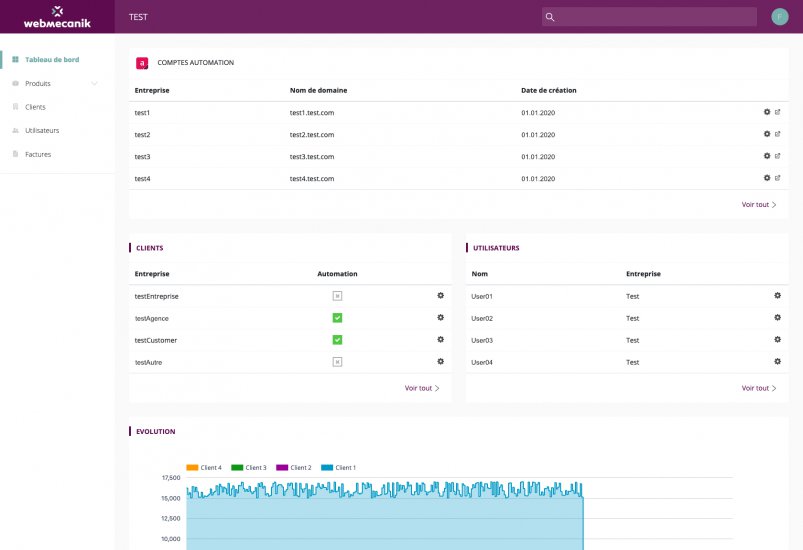803x550 pixels.
Task: Toggle Automation checkbox for testEntreprise
Action: [337, 296]
